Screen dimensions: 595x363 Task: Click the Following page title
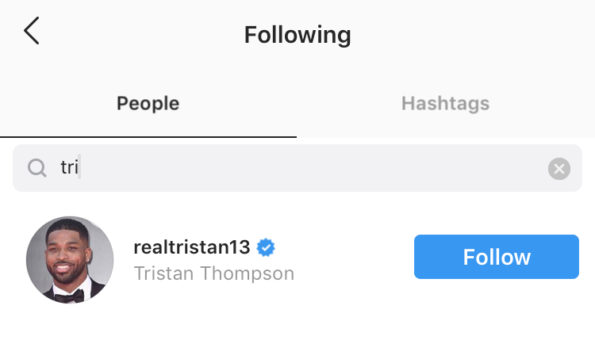pyautogui.click(x=298, y=35)
